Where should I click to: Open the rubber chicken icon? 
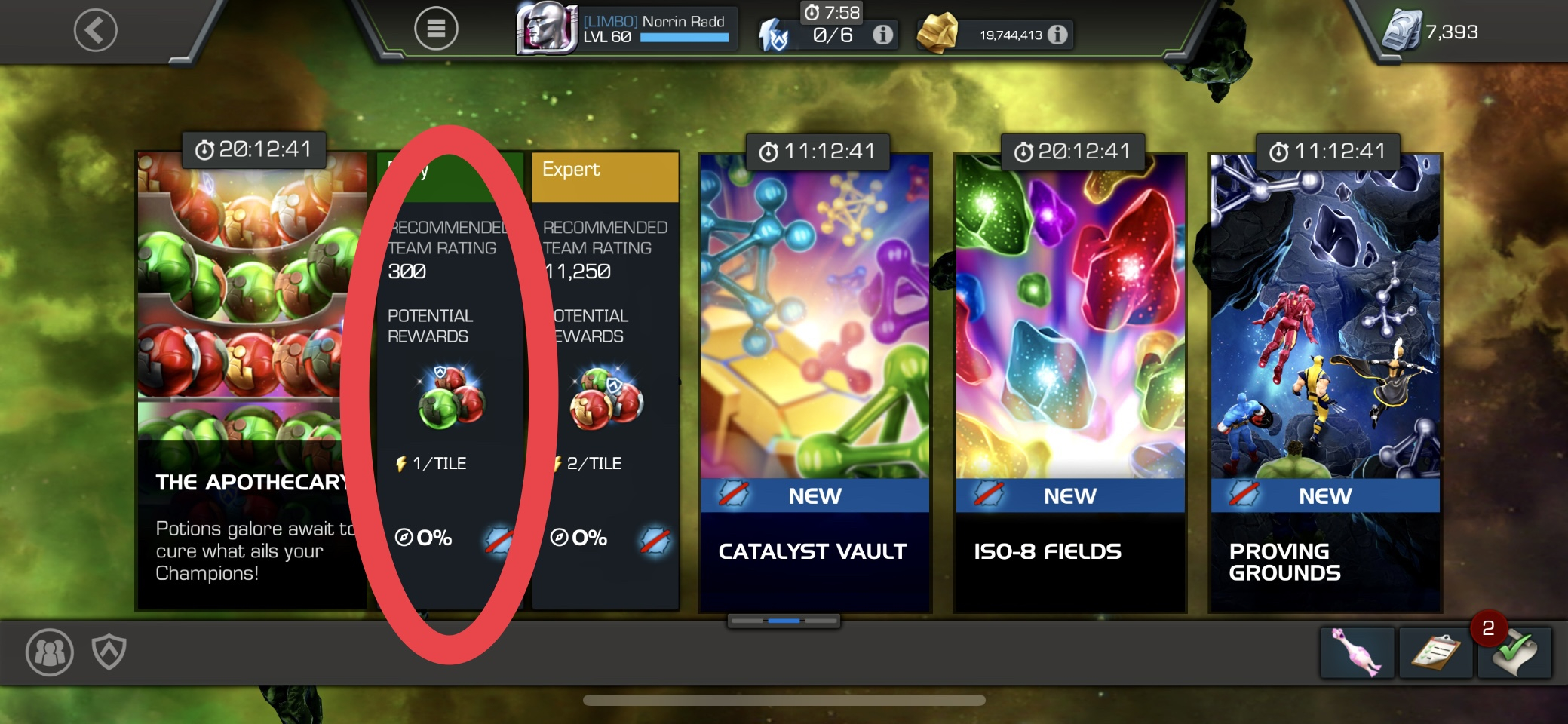point(1357,652)
